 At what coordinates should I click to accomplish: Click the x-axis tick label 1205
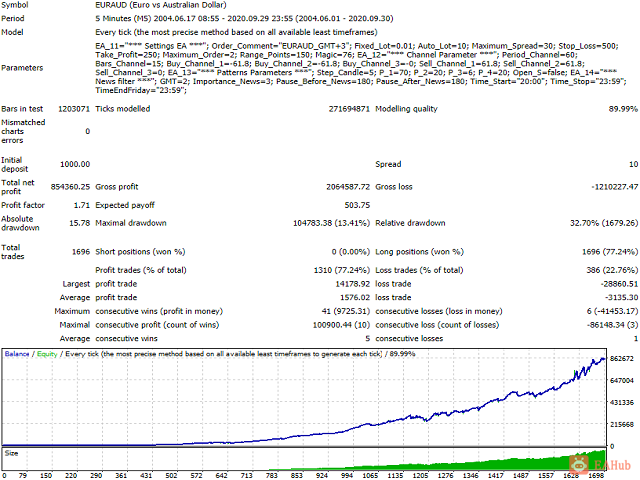(420, 476)
